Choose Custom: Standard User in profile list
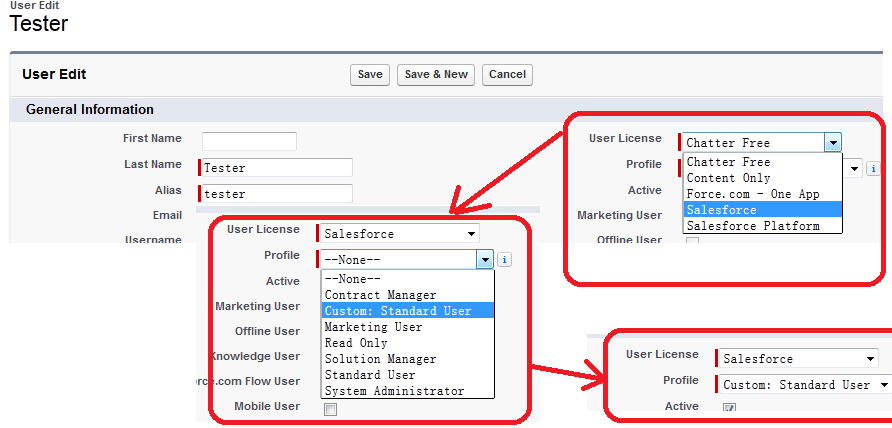The width and height of the screenshot is (892, 428). tap(408, 311)
